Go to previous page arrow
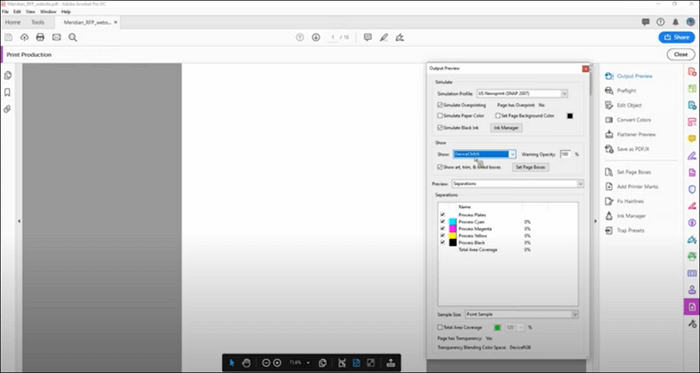The width and height of the screenshot is (700, 373). 300,37
